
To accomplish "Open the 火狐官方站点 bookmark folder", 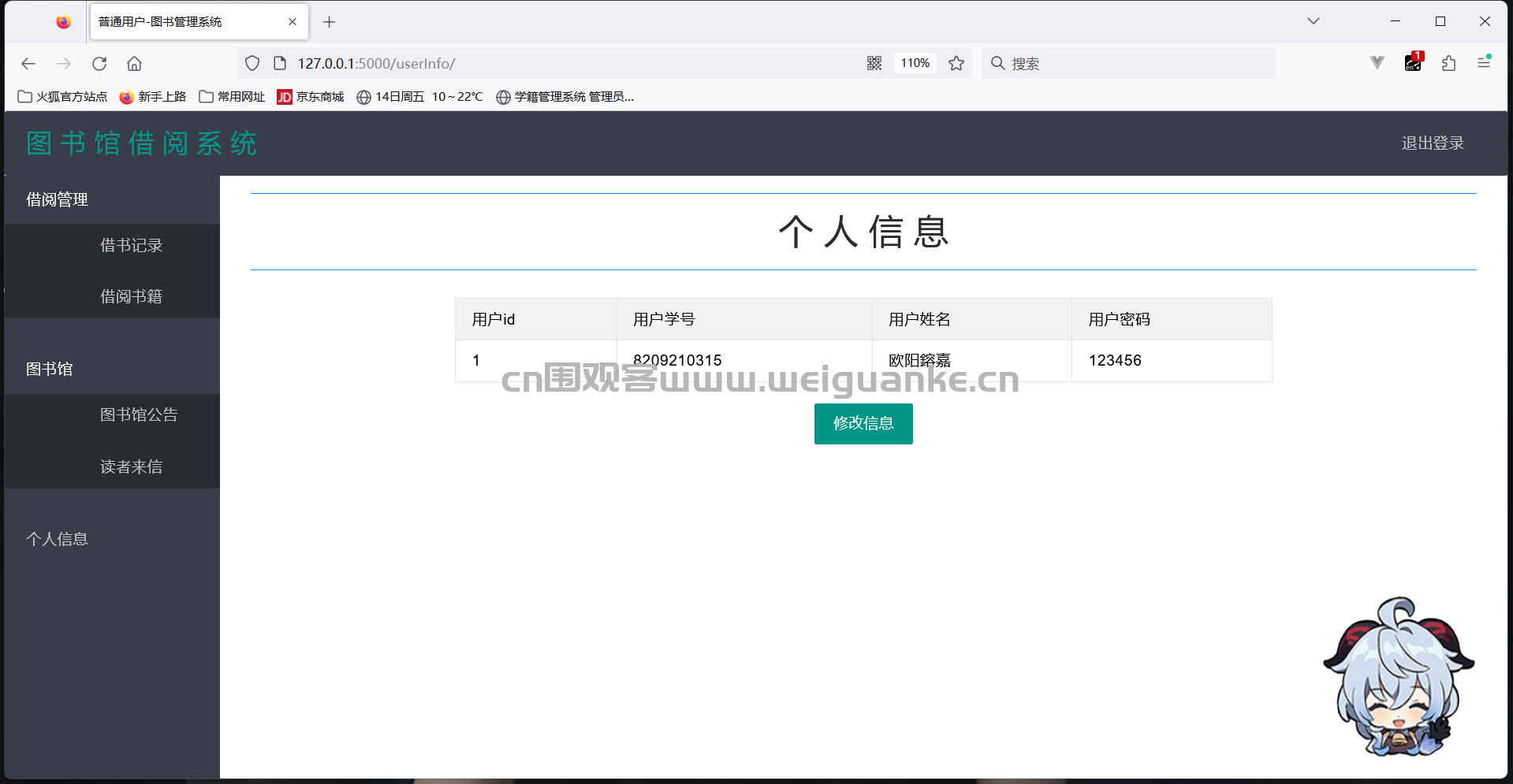I will [x=62, y=97].
